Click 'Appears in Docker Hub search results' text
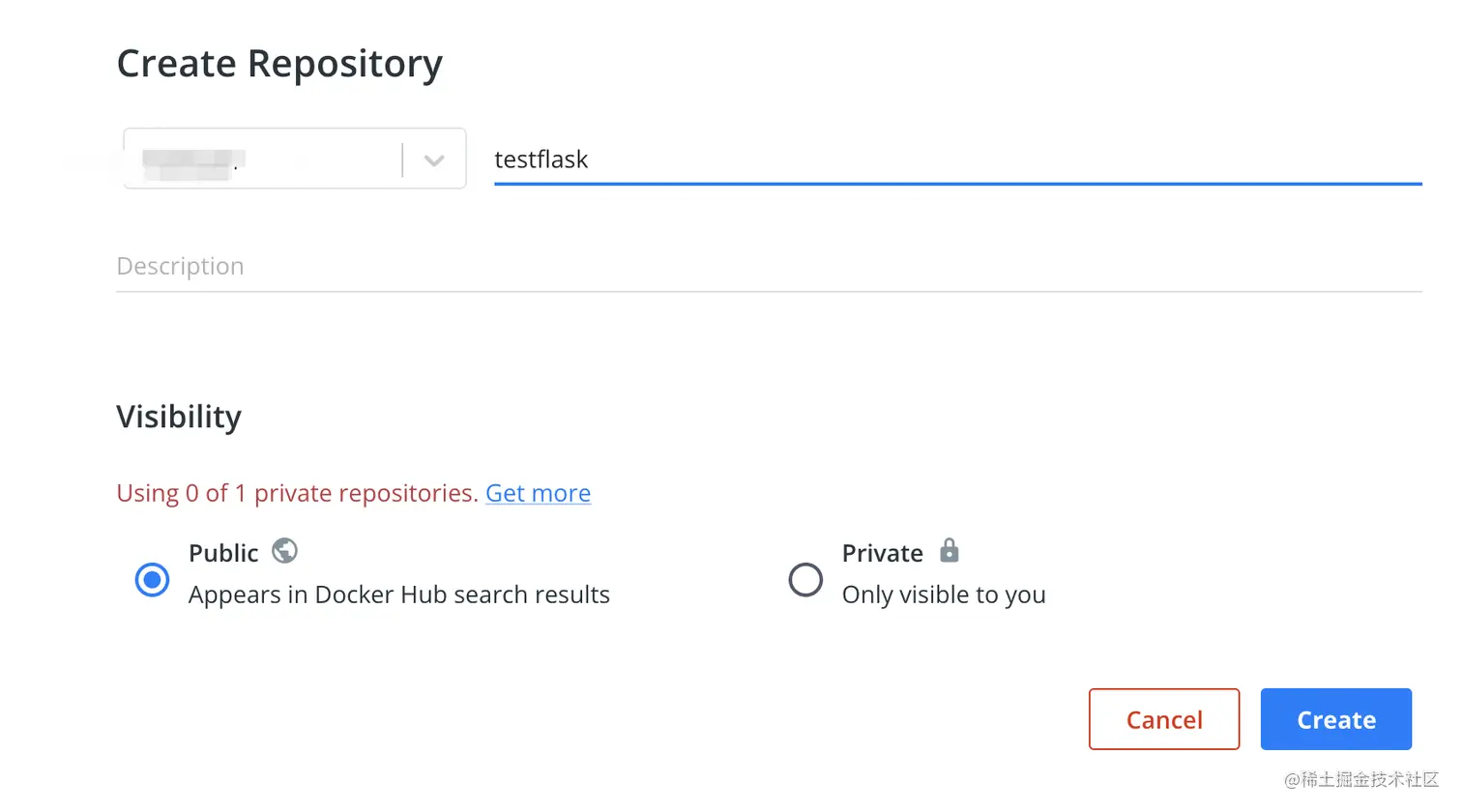 click(398, 594)
